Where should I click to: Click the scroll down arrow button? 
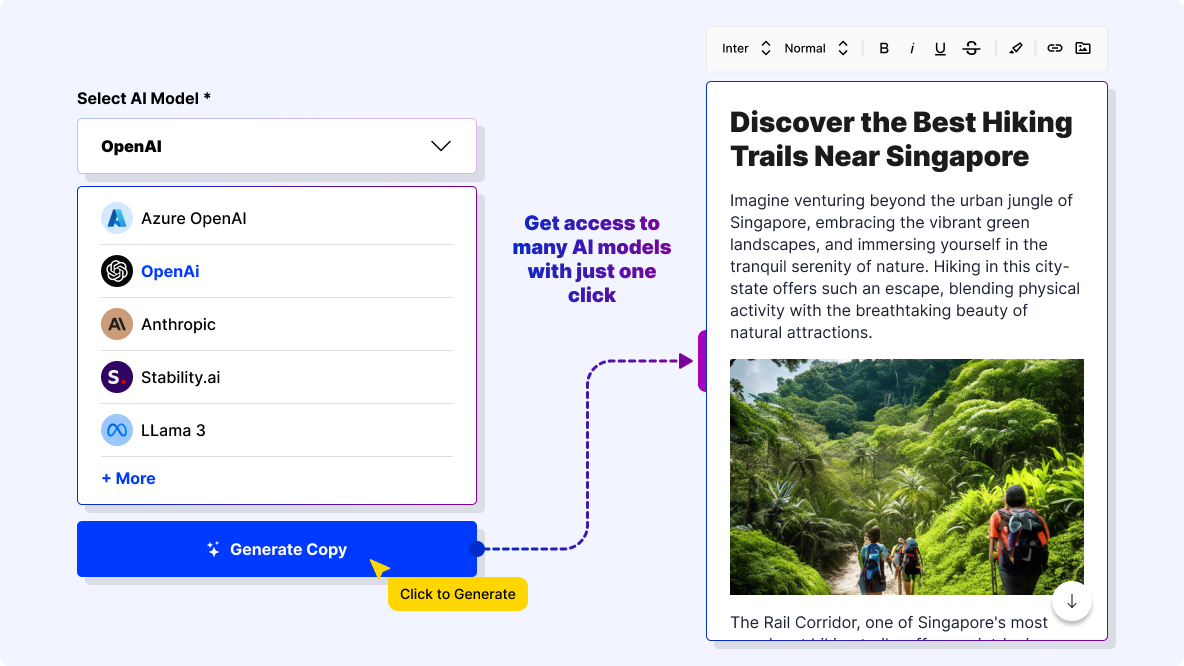(1072, 601)
